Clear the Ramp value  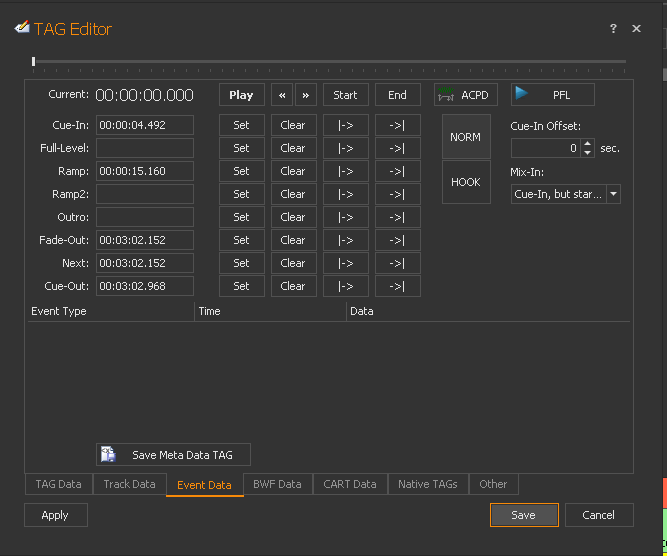pyautogui.click(x=294, y=171)
